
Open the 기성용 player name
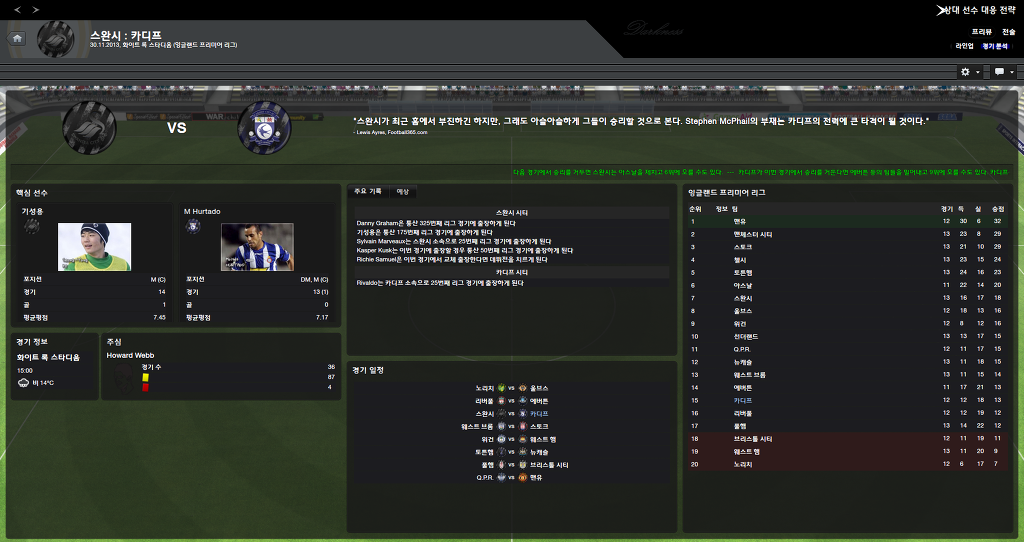point(32,212)
